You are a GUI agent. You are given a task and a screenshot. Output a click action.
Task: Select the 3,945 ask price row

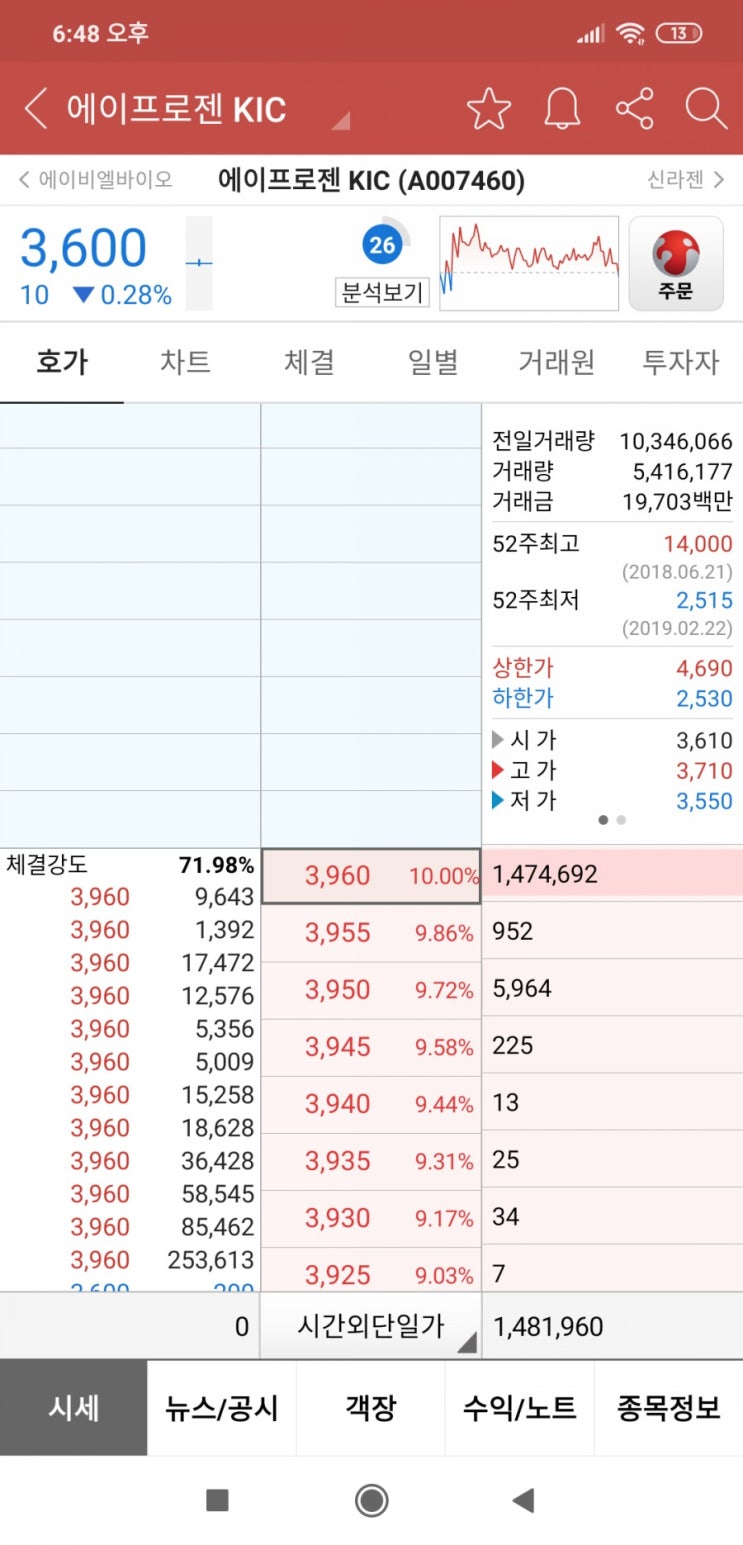371,1047
